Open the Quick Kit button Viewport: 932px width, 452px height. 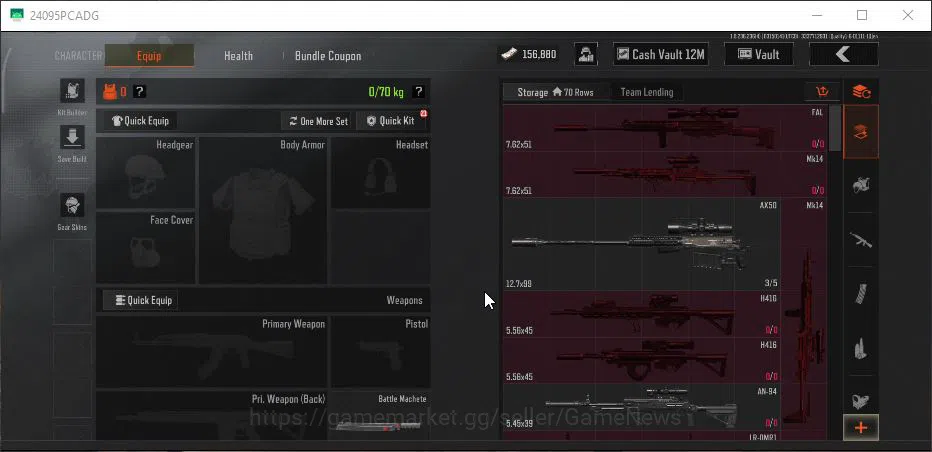(x=391, y=121)
